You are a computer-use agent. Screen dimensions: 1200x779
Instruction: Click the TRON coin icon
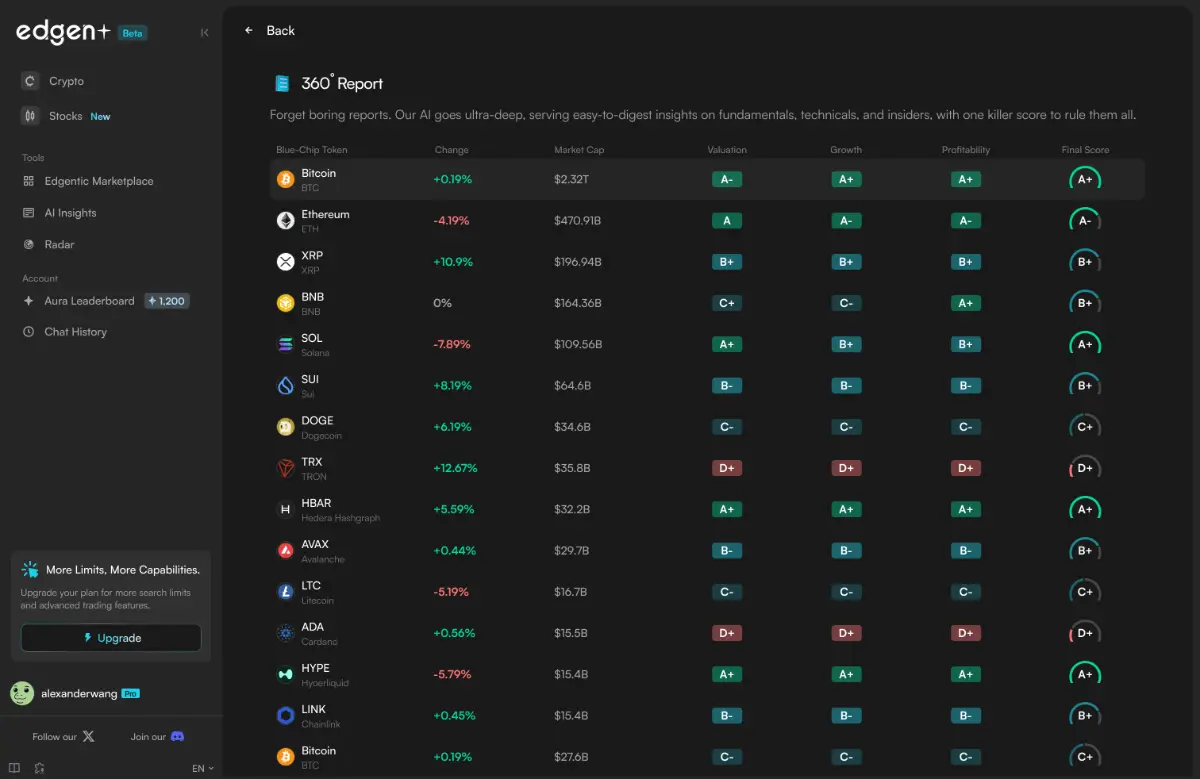(285, 468)
